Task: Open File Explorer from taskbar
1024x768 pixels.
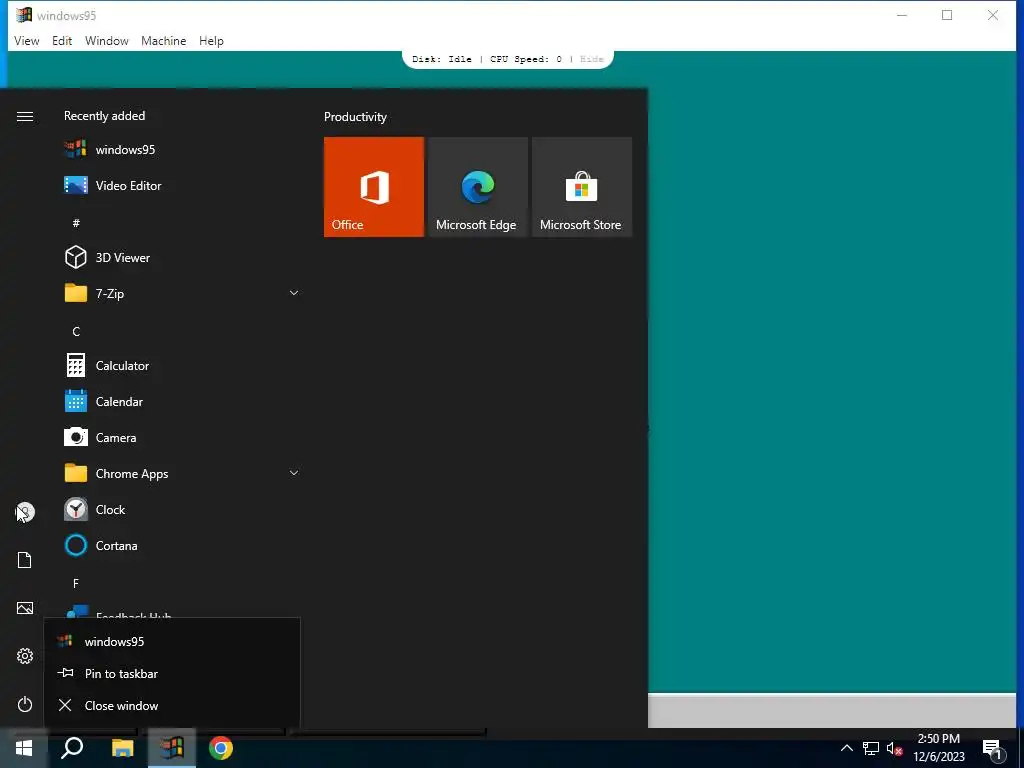Action: tap(122, 748)
